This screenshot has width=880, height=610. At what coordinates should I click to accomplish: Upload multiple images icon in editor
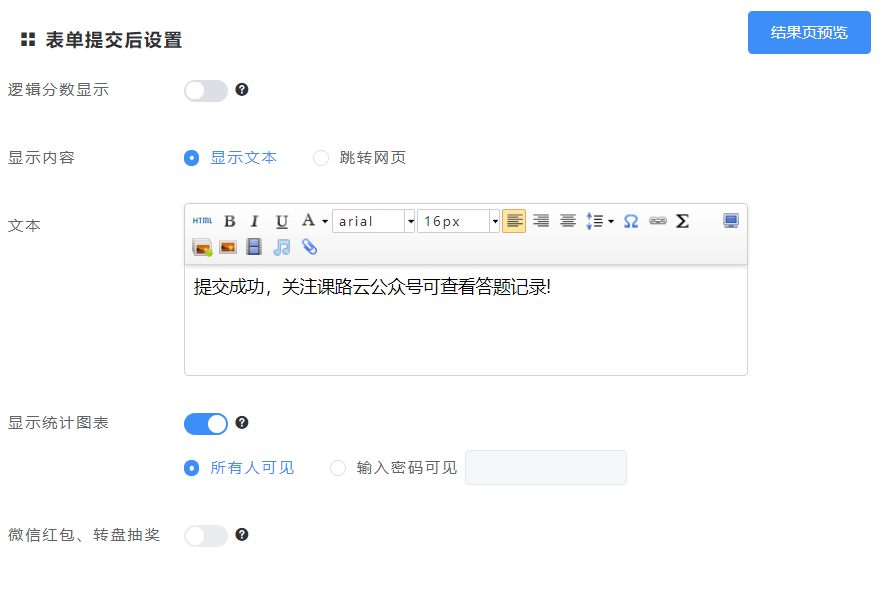202,247
